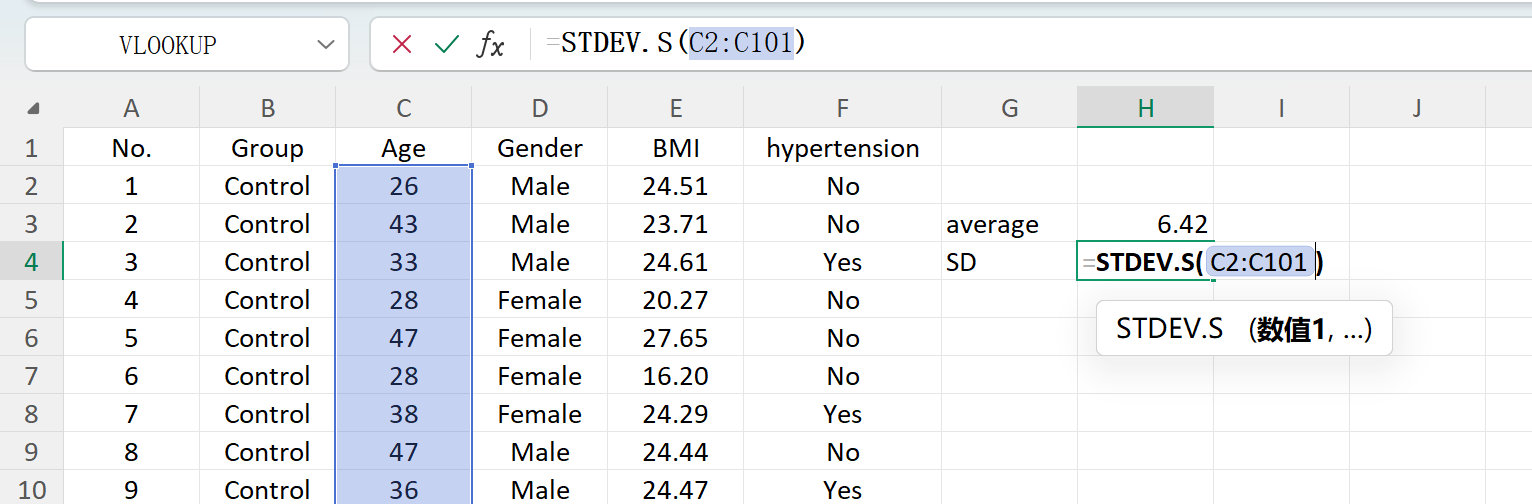
Task: Click the age cell with 43
Action: [x=404, y=224]
